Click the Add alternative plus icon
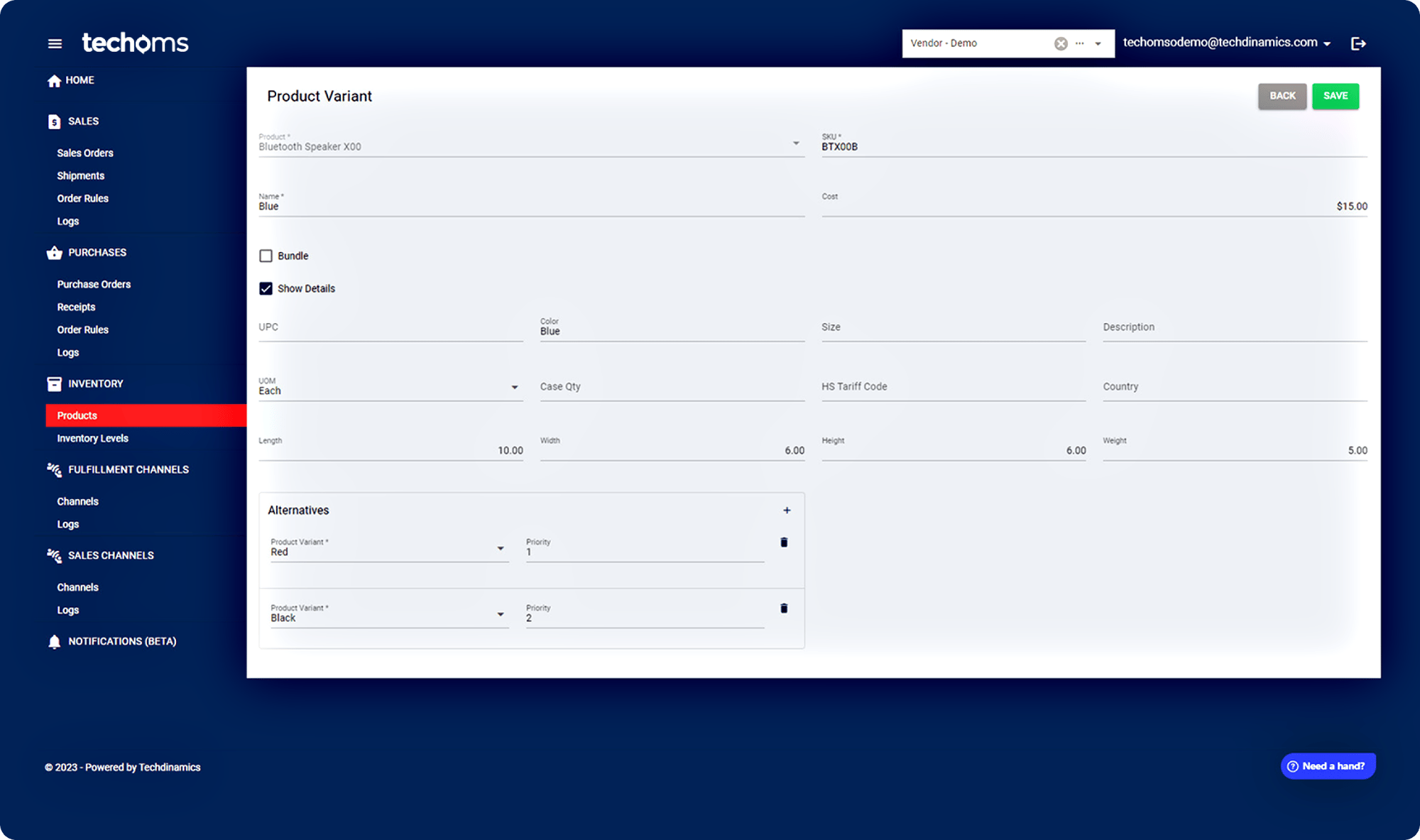 pyautogui.click(x=787, y=510)
